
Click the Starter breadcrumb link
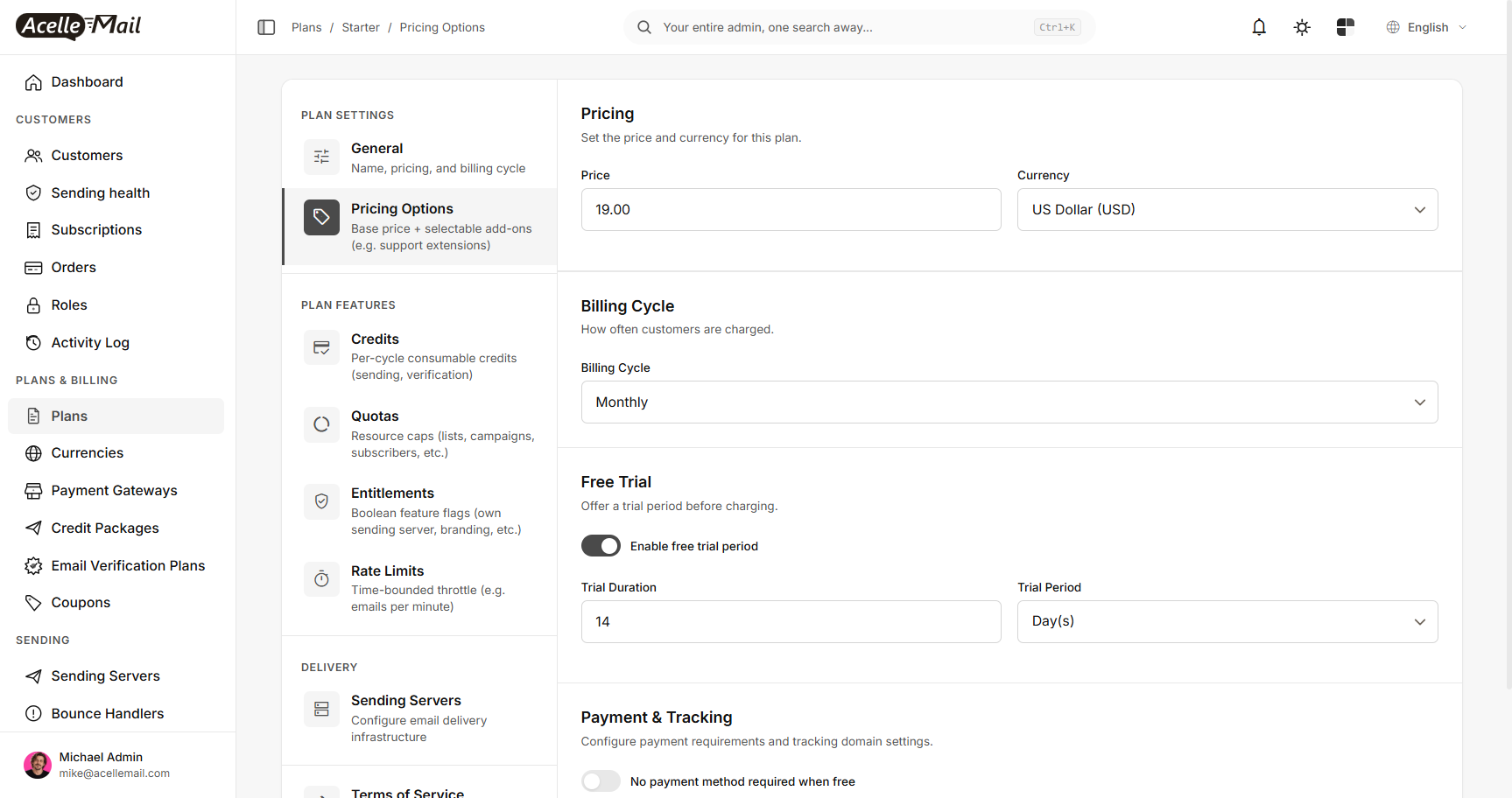tap(361, 27)
